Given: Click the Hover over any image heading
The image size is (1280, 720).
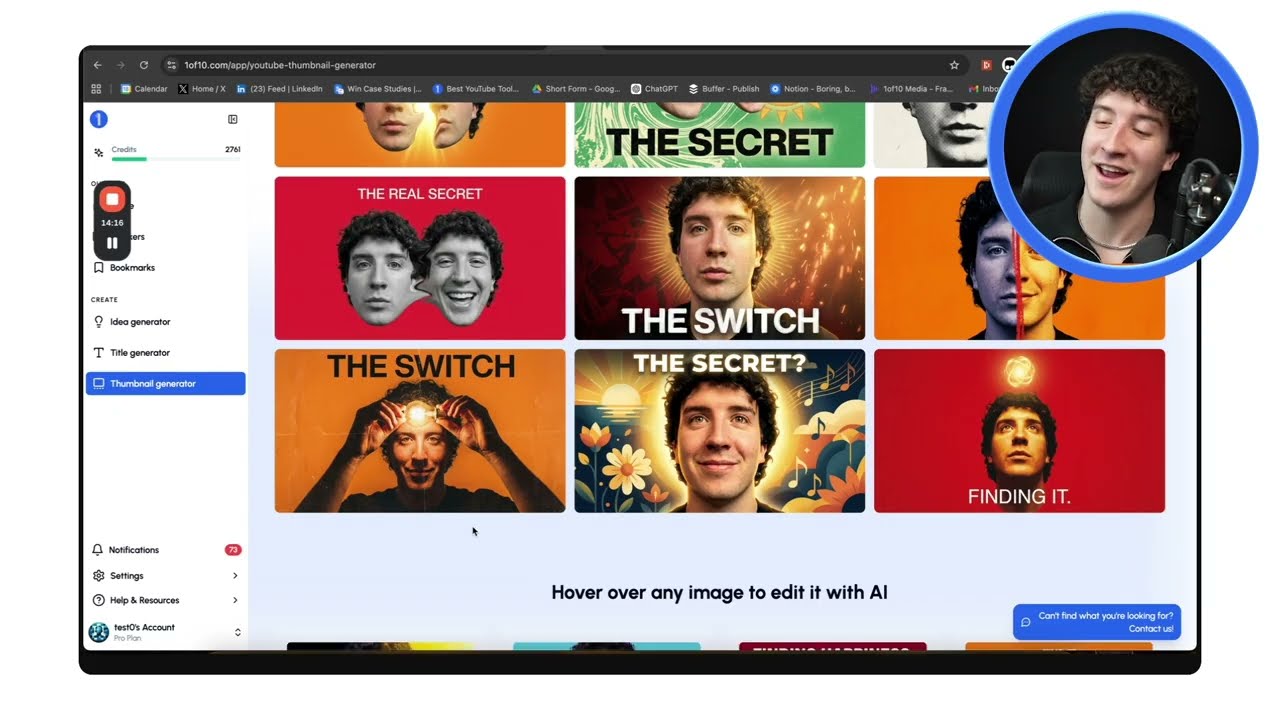Looking at the screenshot, I should [x=719, y=592].
